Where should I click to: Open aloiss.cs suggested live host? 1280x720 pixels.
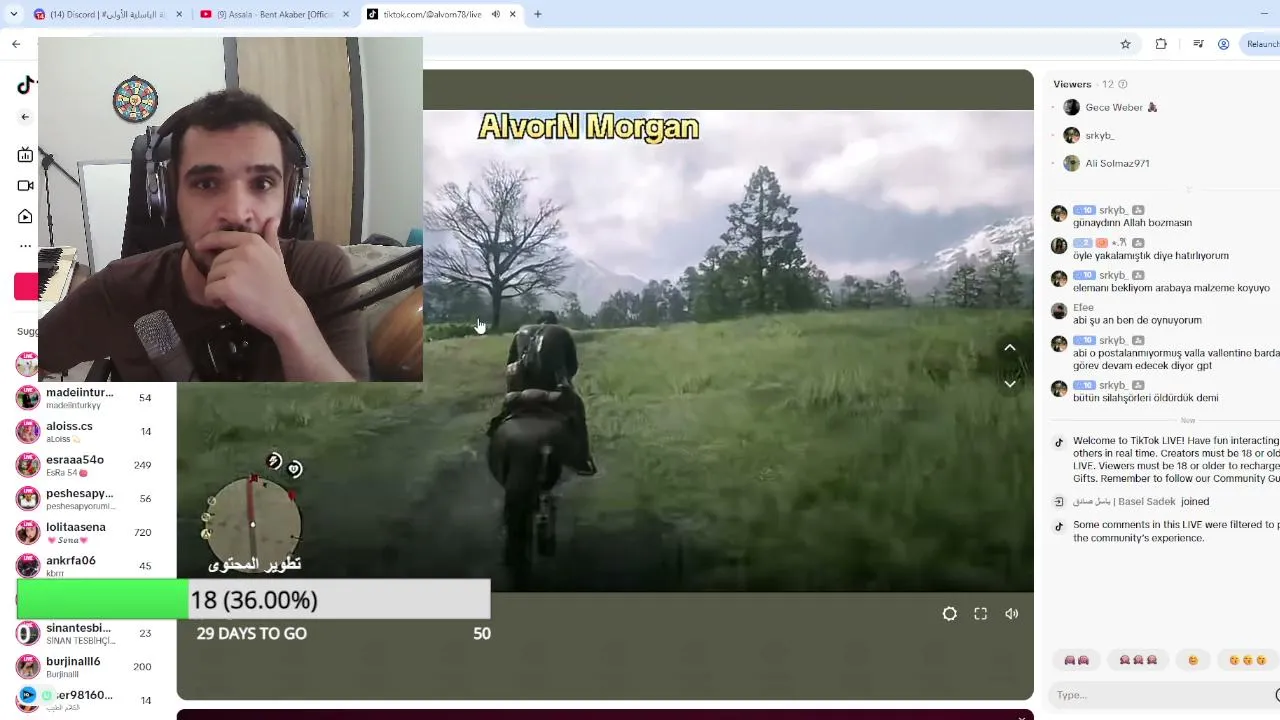[x=85, y=431]
